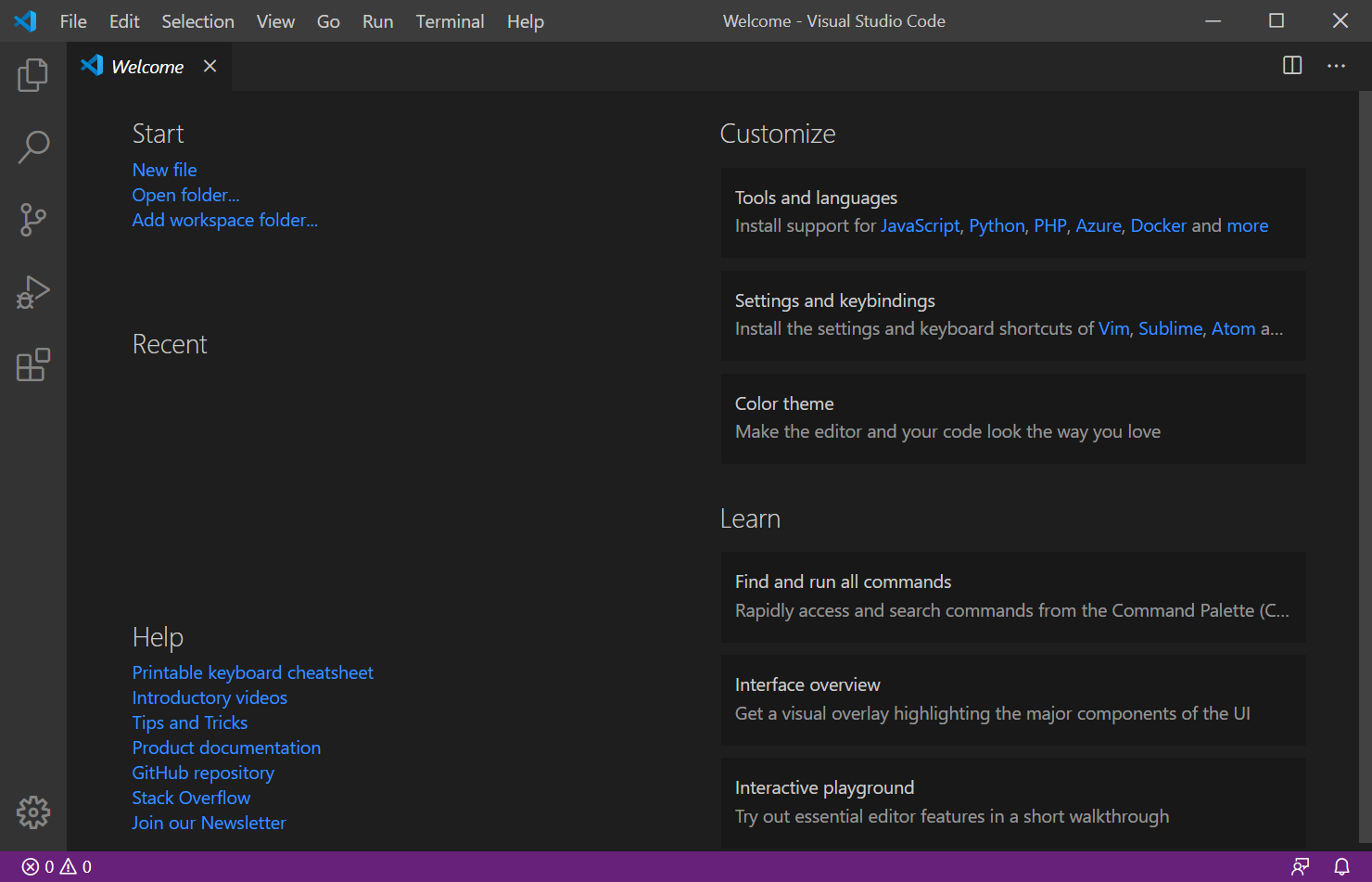Select the Welcome editor tab

pos(149,66)
